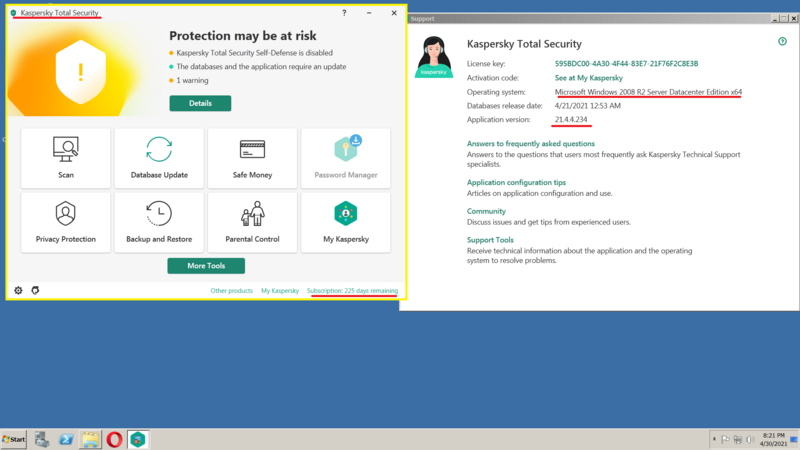
Task: Click the More Tools button
Action: 206,266
